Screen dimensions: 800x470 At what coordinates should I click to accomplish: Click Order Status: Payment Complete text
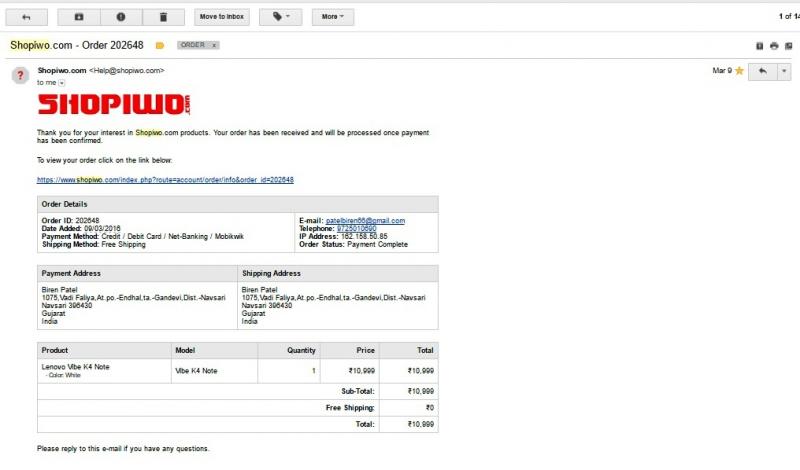[353, 244]
